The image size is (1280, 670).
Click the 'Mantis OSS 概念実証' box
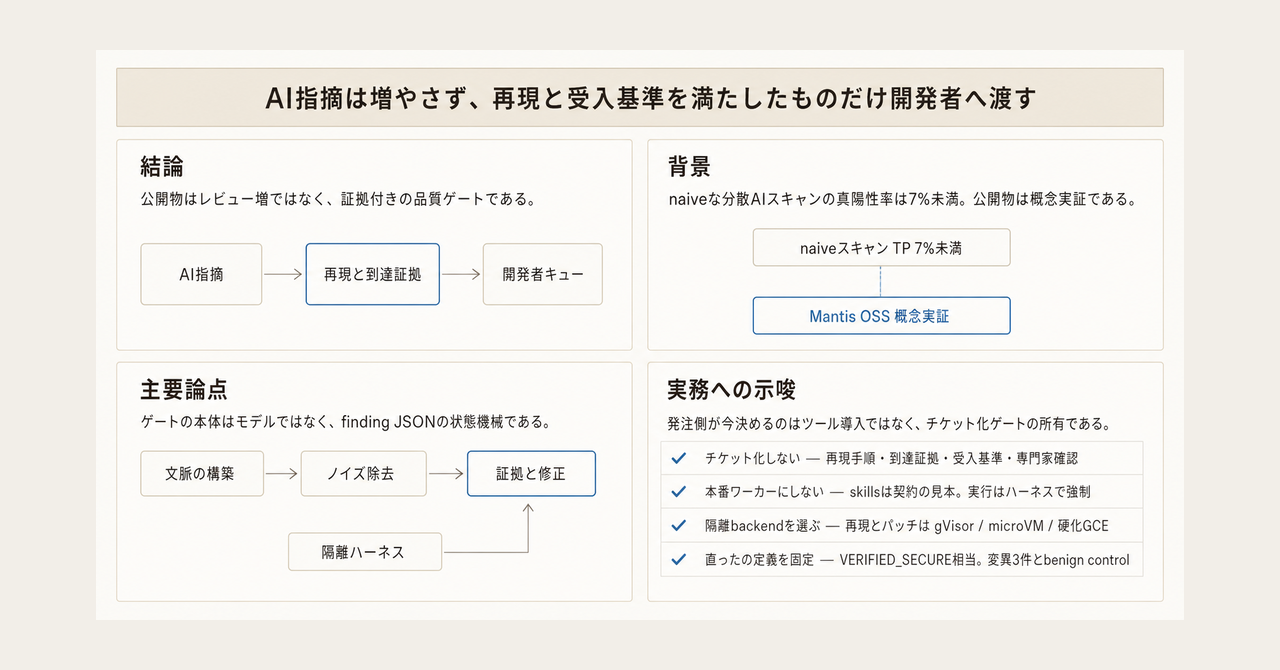point(881,316)
